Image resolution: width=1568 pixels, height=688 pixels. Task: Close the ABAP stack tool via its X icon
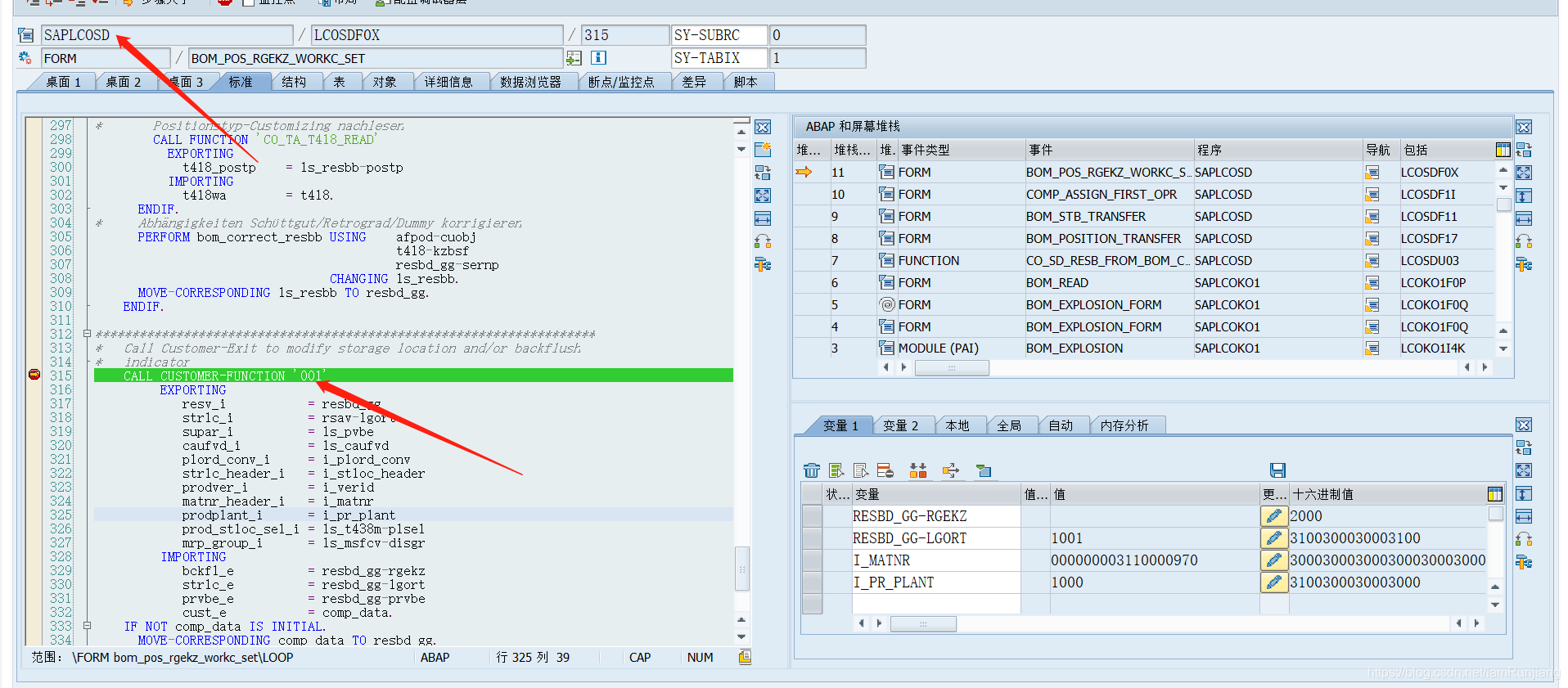point(1524,128)
